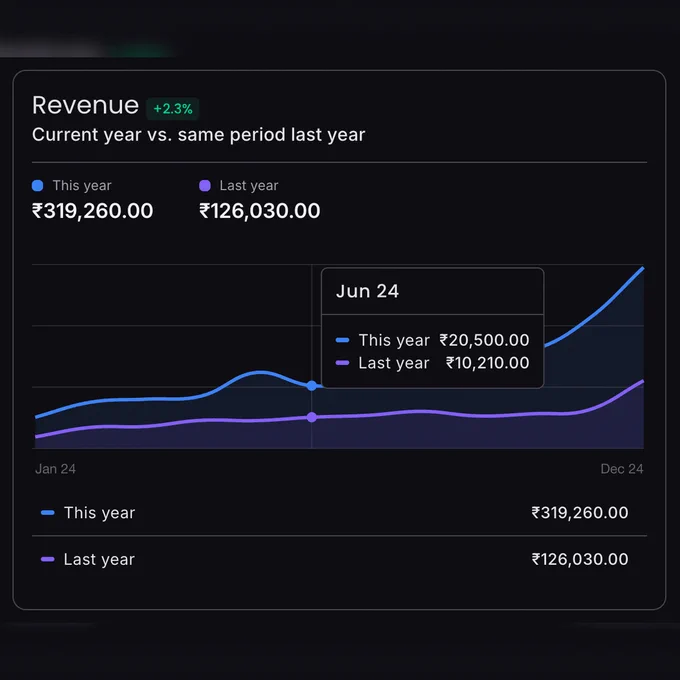The width and height of the screenshot is (680, 680).
Task: Click the blue data point on chart
Action: pos(311,386)
